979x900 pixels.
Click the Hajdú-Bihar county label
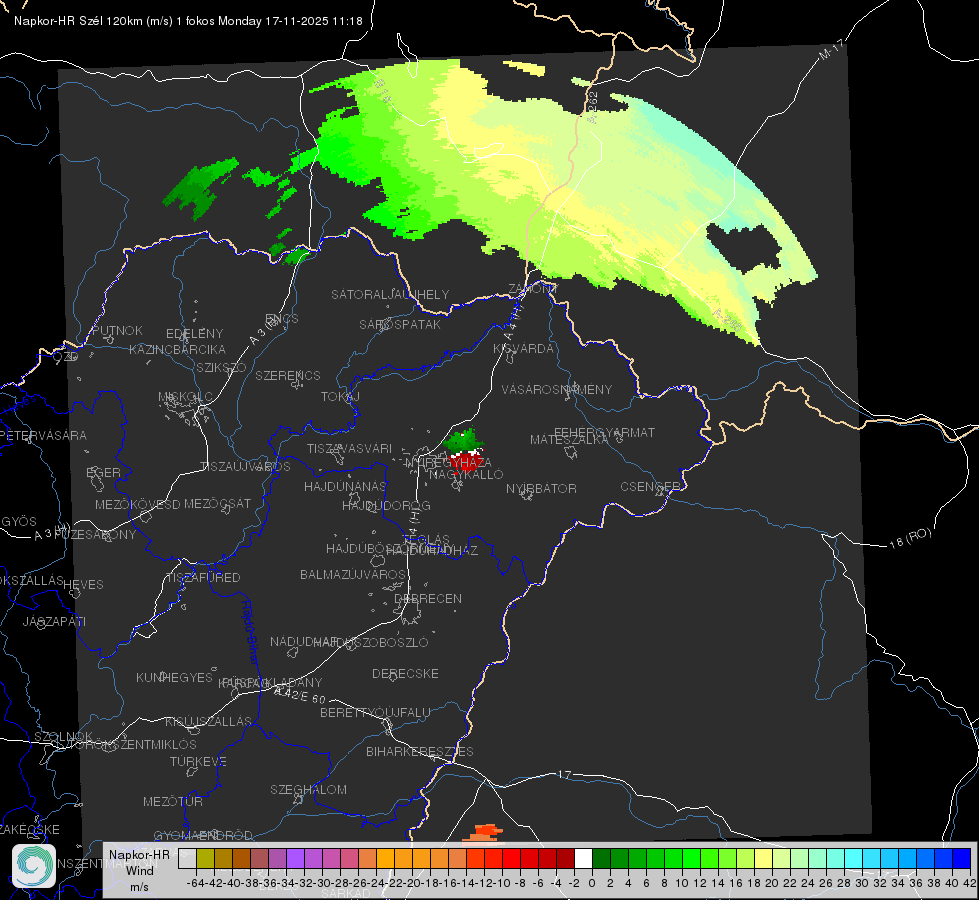coord(249,632)
